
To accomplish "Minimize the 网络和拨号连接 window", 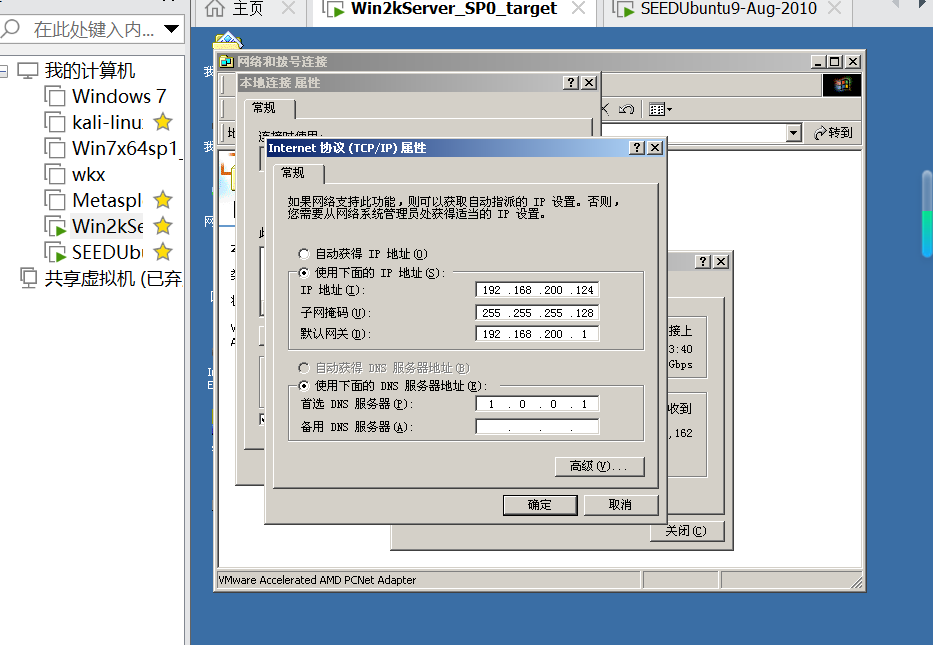I will tap(818, 62).
